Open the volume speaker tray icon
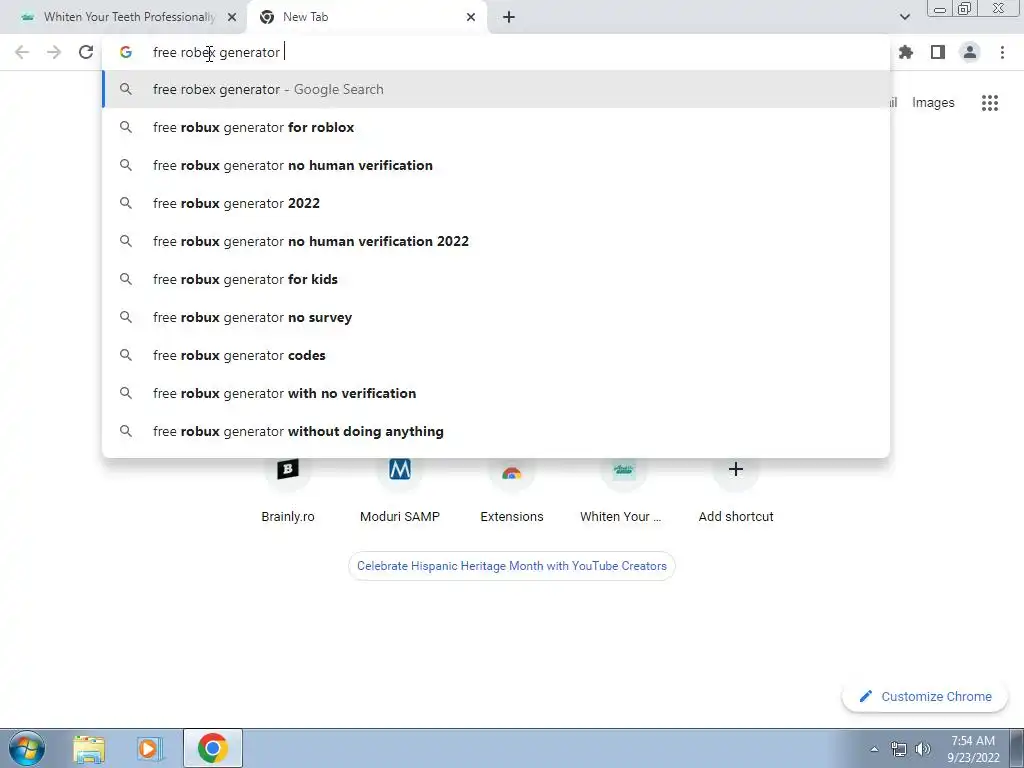The width and height of the screenshot is (1024, 768). coord(923,749)
